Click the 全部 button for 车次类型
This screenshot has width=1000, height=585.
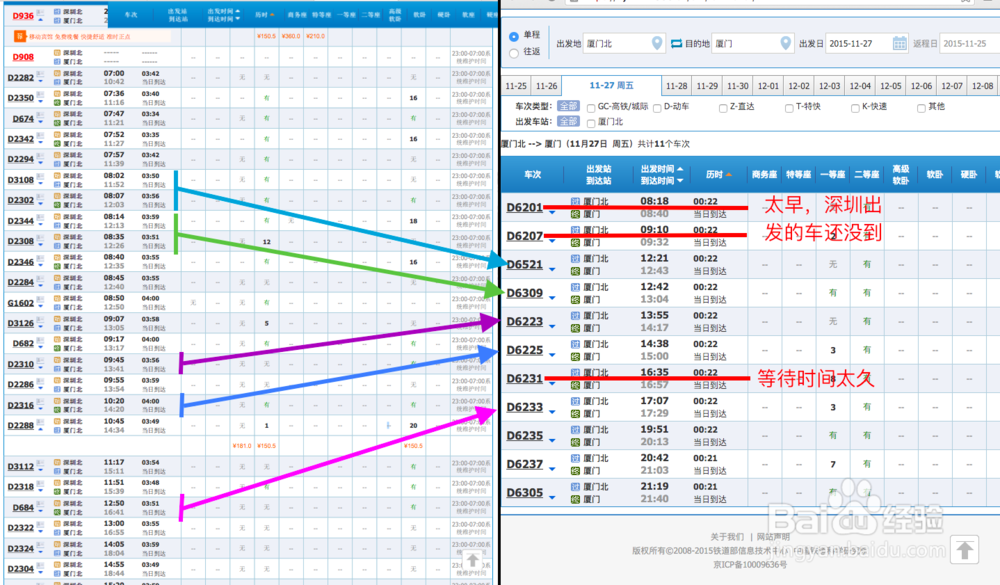(568, 106)
